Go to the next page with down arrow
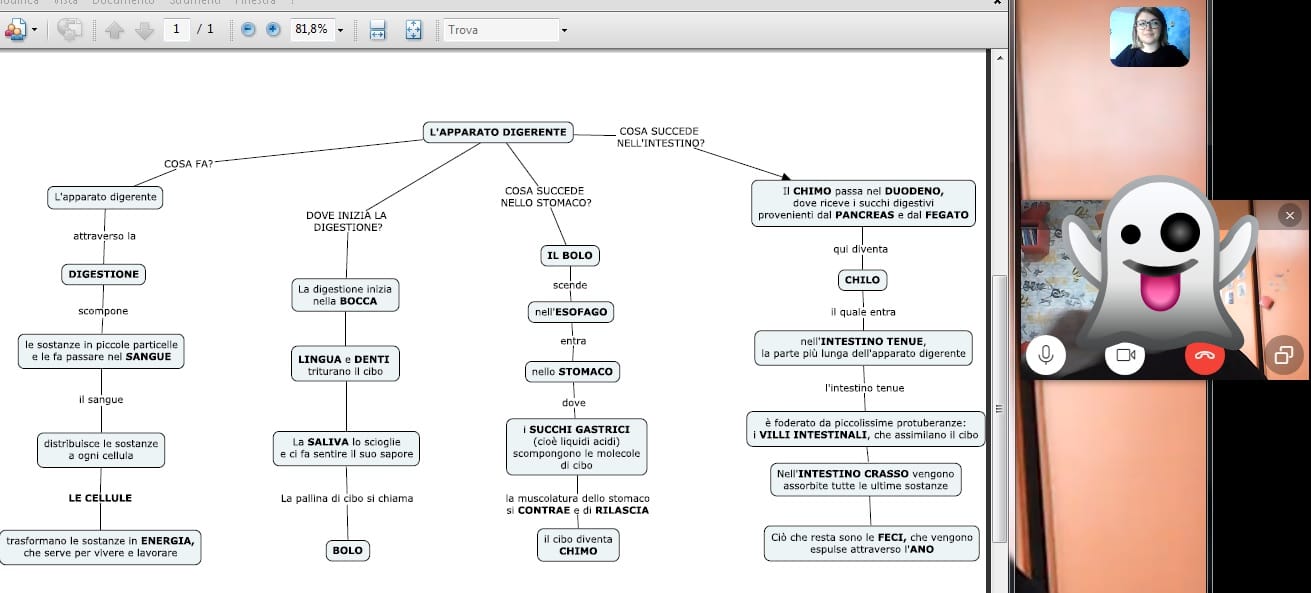The image size is (1311, 593). tap(144, 30)
